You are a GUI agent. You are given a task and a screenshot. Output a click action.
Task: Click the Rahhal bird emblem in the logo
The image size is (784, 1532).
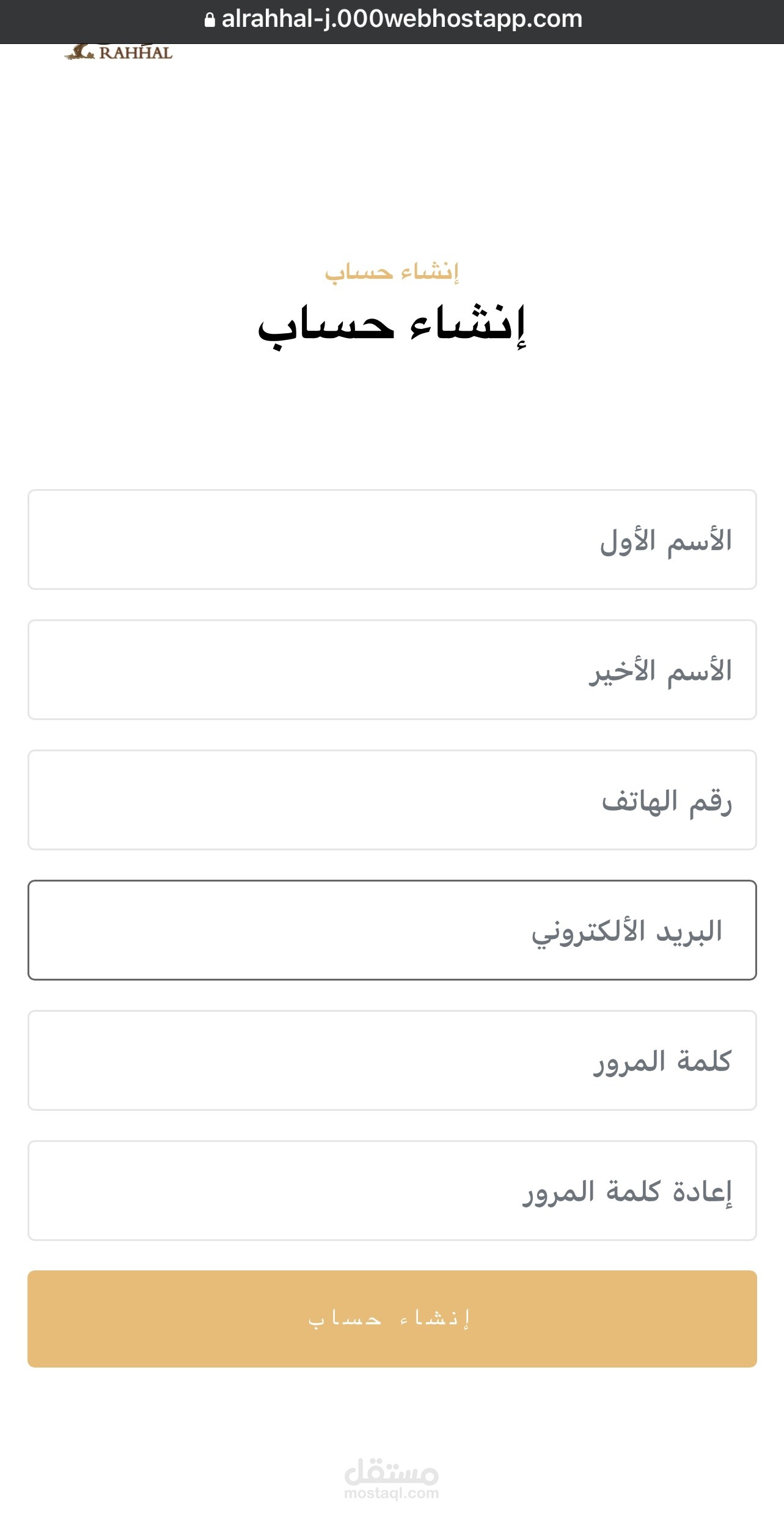pyautogui.click(x=79, y=53)
